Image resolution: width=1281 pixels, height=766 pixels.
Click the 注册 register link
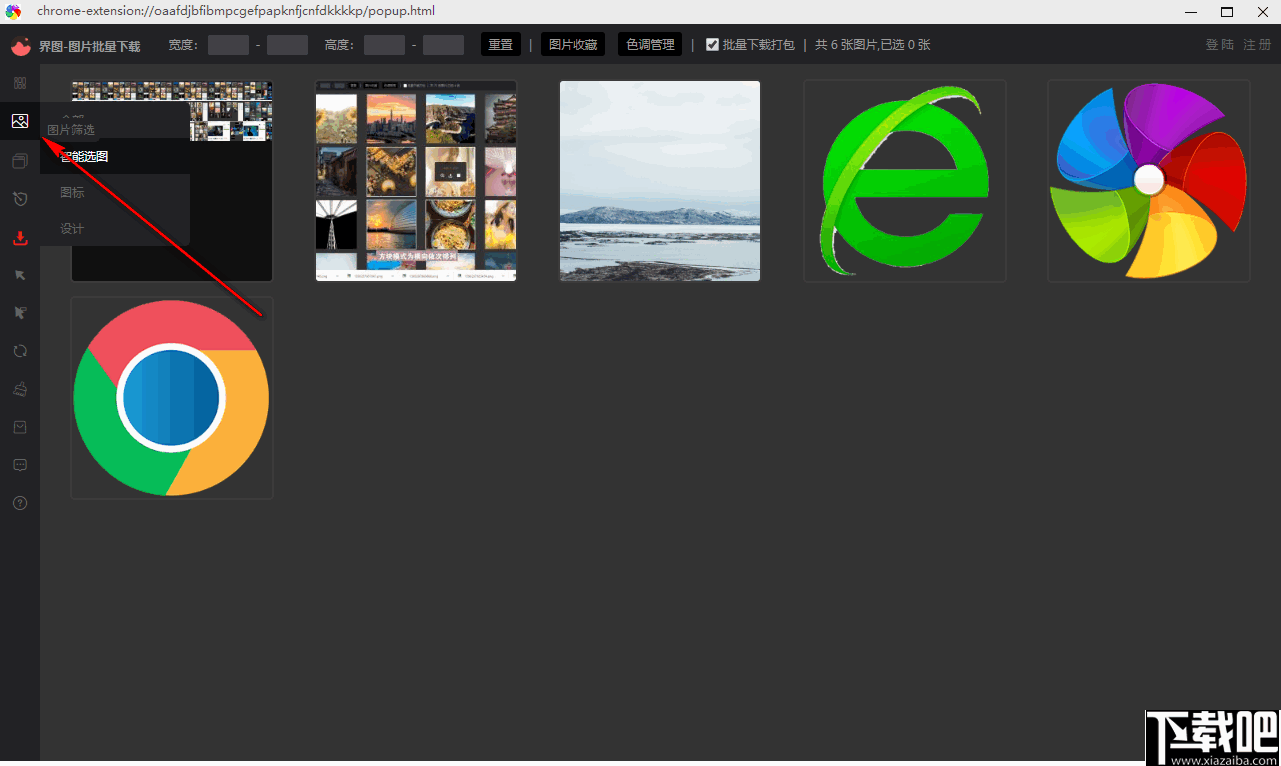pos(1257,45)
